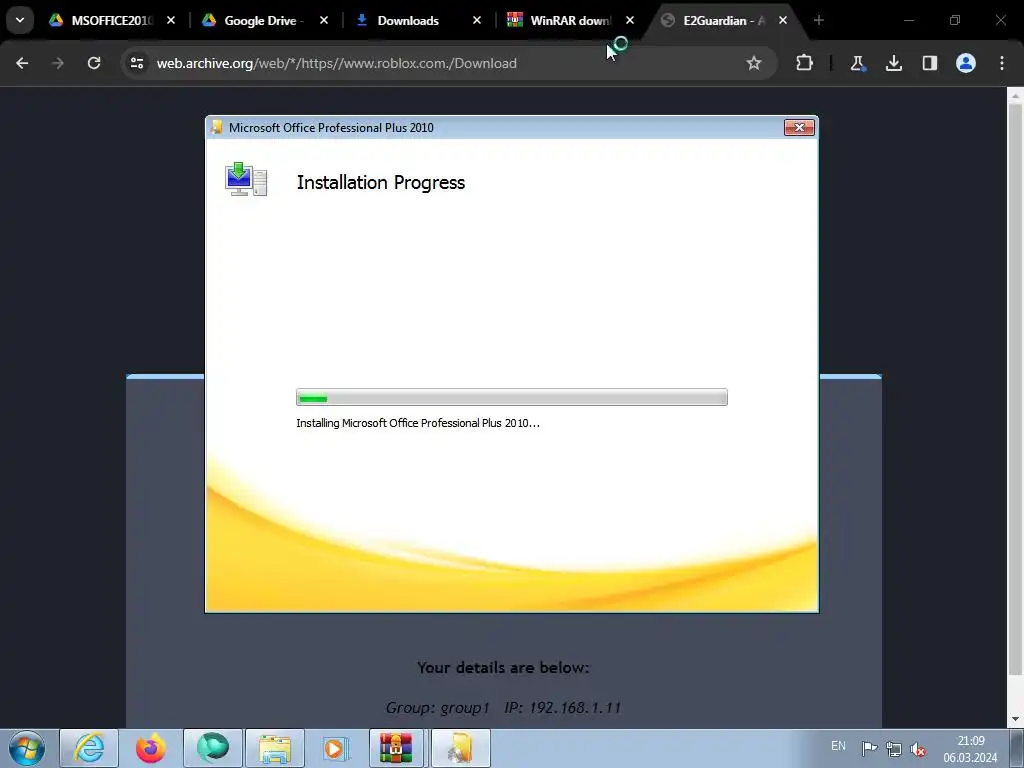This screenshot has width=1024, height=768.
Task: Reload the current page
Action: pyautogui.click(x=94, y=63)
